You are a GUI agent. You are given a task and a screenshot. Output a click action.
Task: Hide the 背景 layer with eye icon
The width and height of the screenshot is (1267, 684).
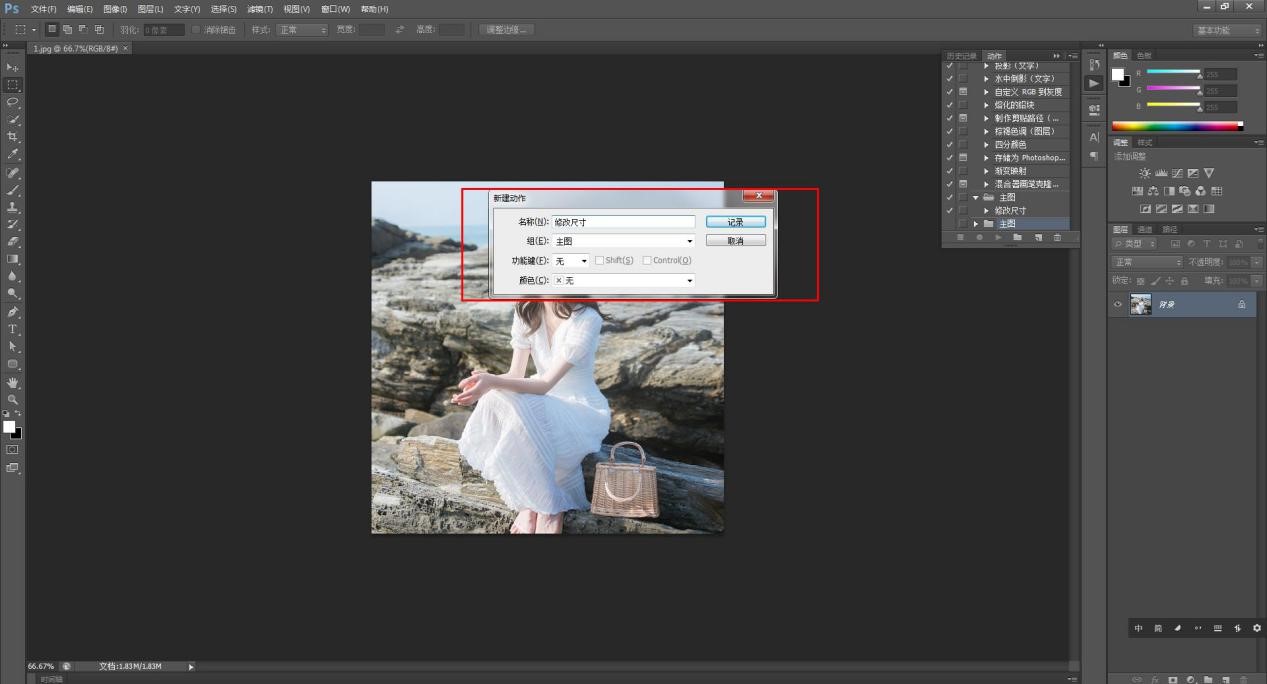click(x=1118, y=304)
